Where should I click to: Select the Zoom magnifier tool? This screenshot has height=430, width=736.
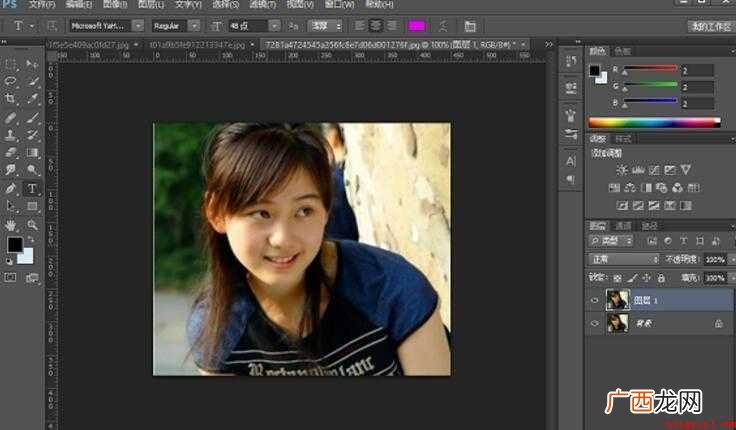click(x=32, y=225)
